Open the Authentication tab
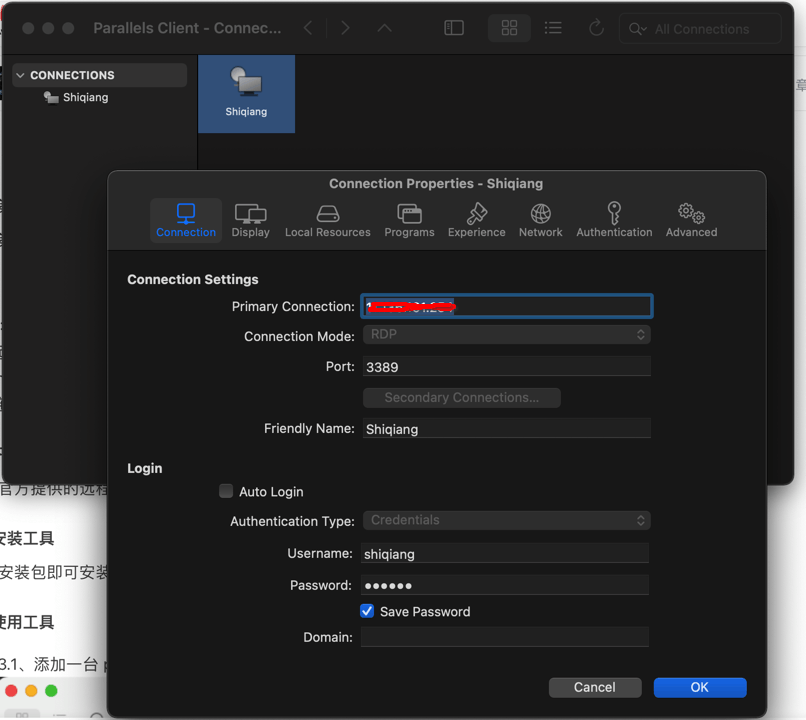 pos(614,221)
